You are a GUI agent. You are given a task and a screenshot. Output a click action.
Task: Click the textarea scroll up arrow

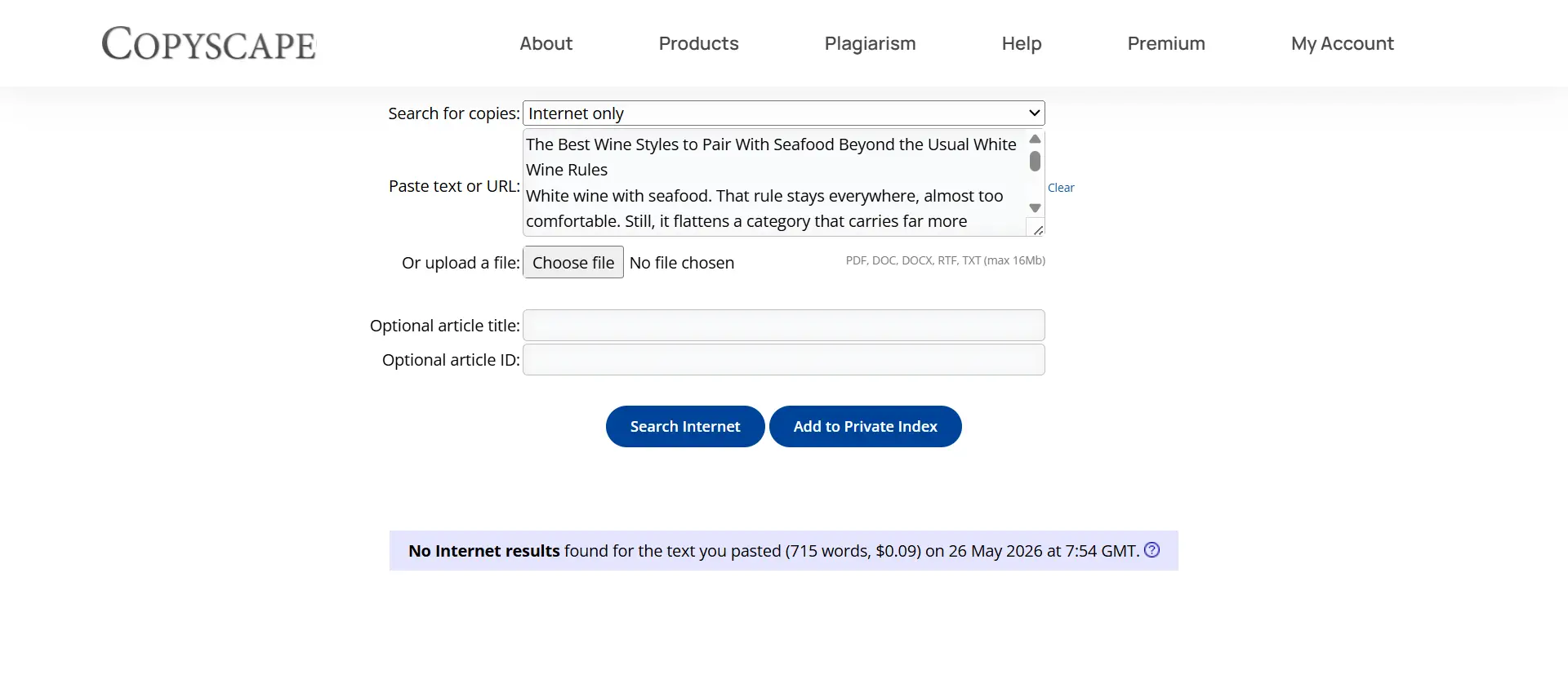(x=1035, y=139)
